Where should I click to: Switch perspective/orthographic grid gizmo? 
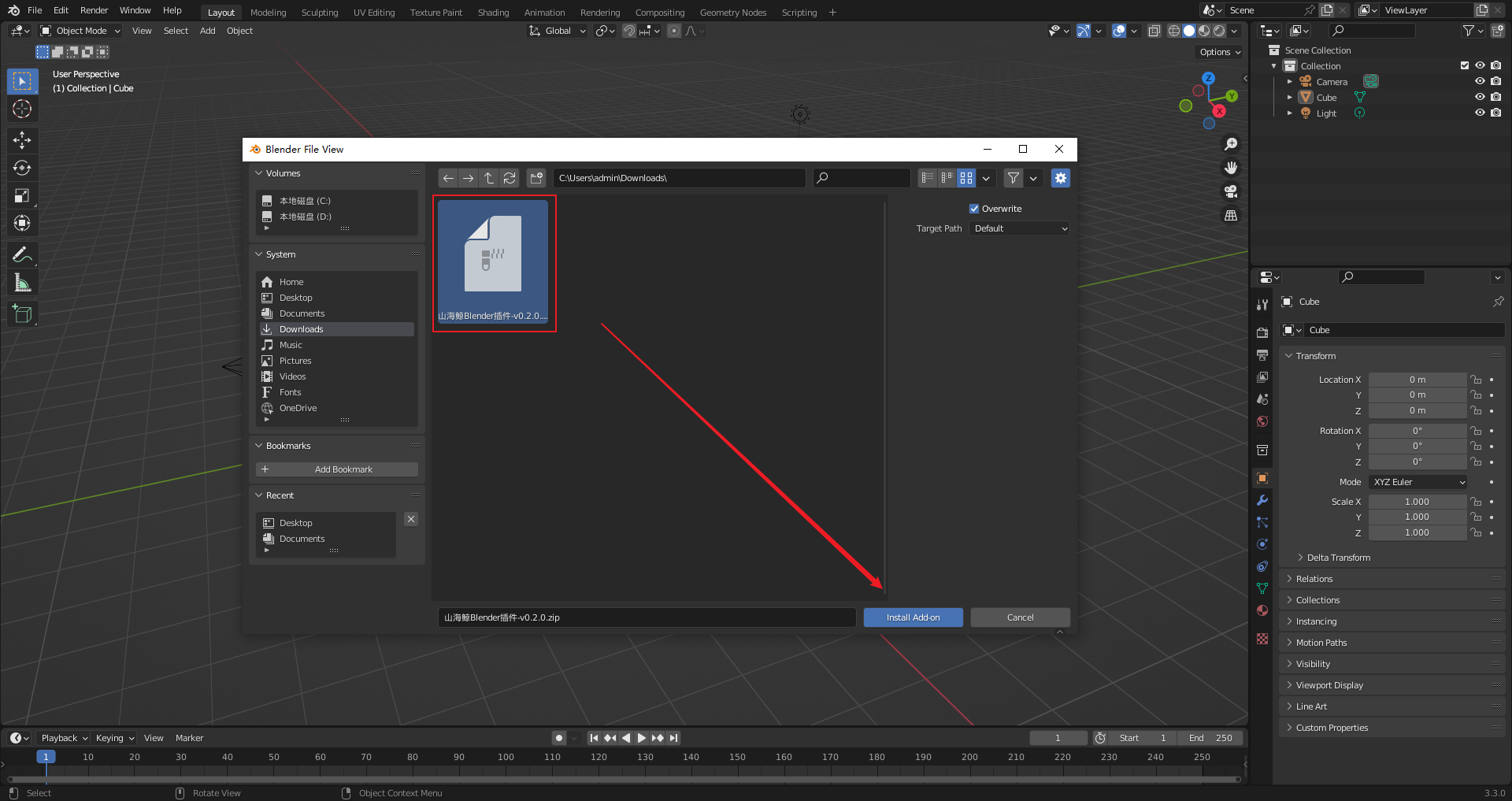coord(1231,215)
